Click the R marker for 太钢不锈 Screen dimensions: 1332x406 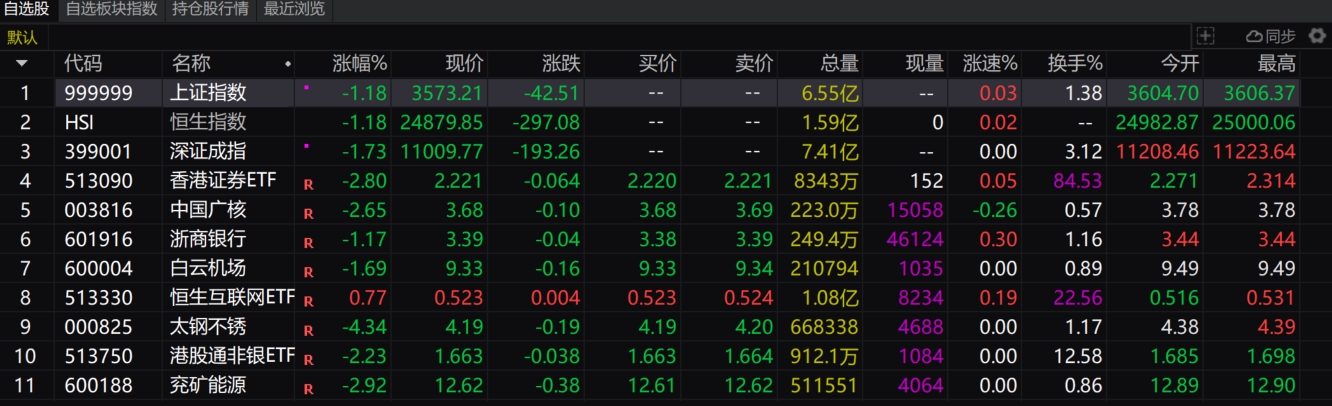point(308,329)
